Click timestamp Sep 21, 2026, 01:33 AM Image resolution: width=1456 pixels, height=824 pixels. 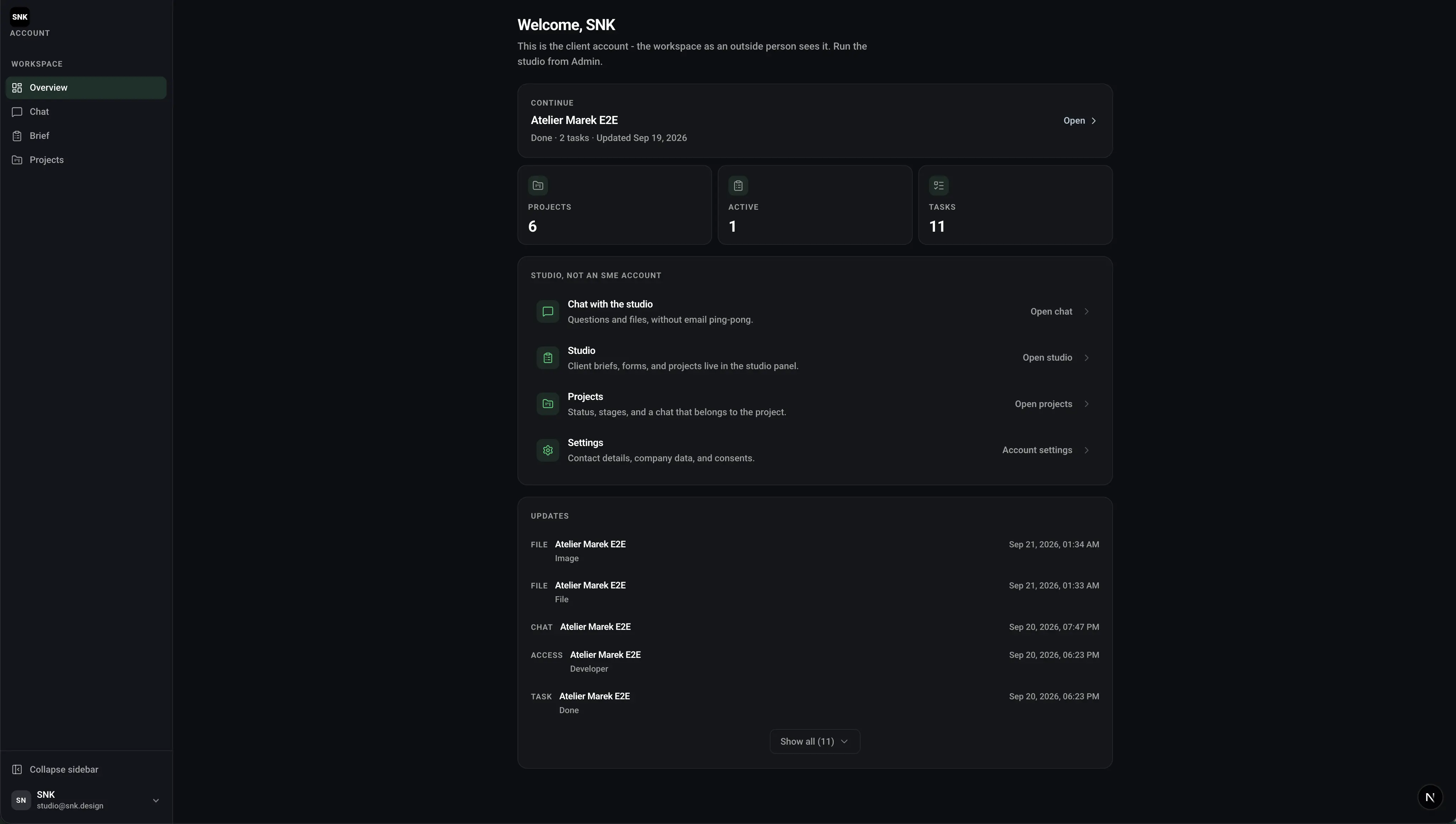point(1053,586)
